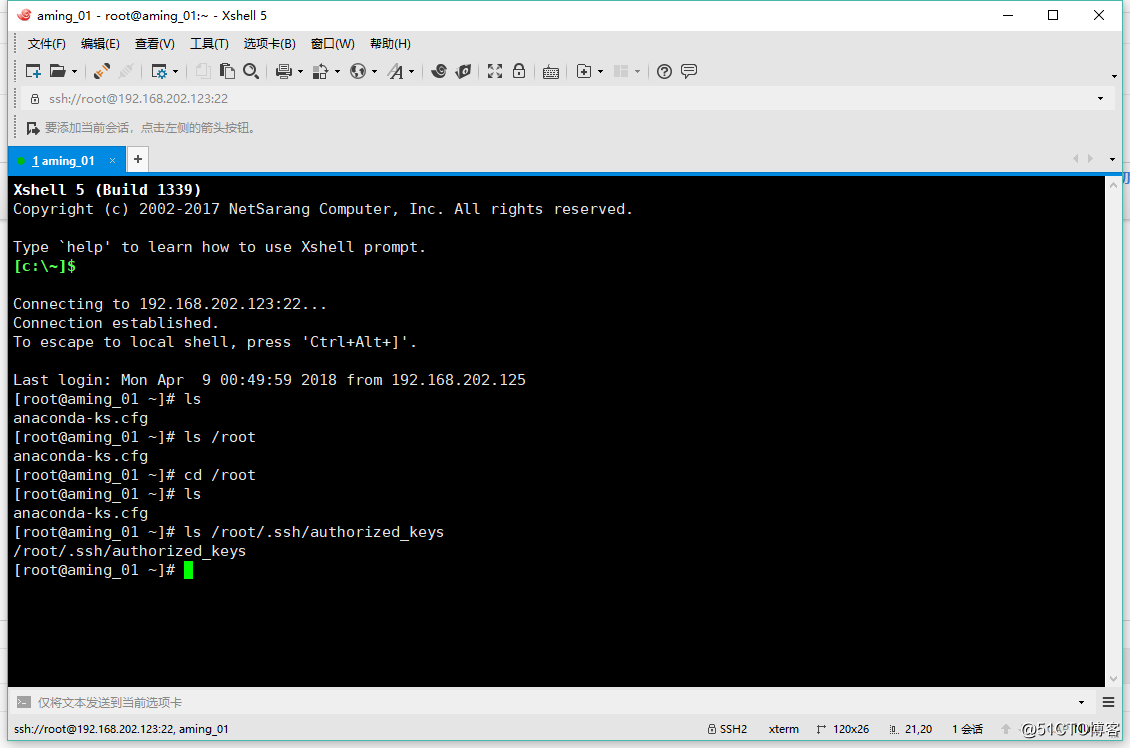Click the '/root/.ssh/authorized_keys' output line
Viewport: 1130px width, 748px height.
[x=130, y=551]
